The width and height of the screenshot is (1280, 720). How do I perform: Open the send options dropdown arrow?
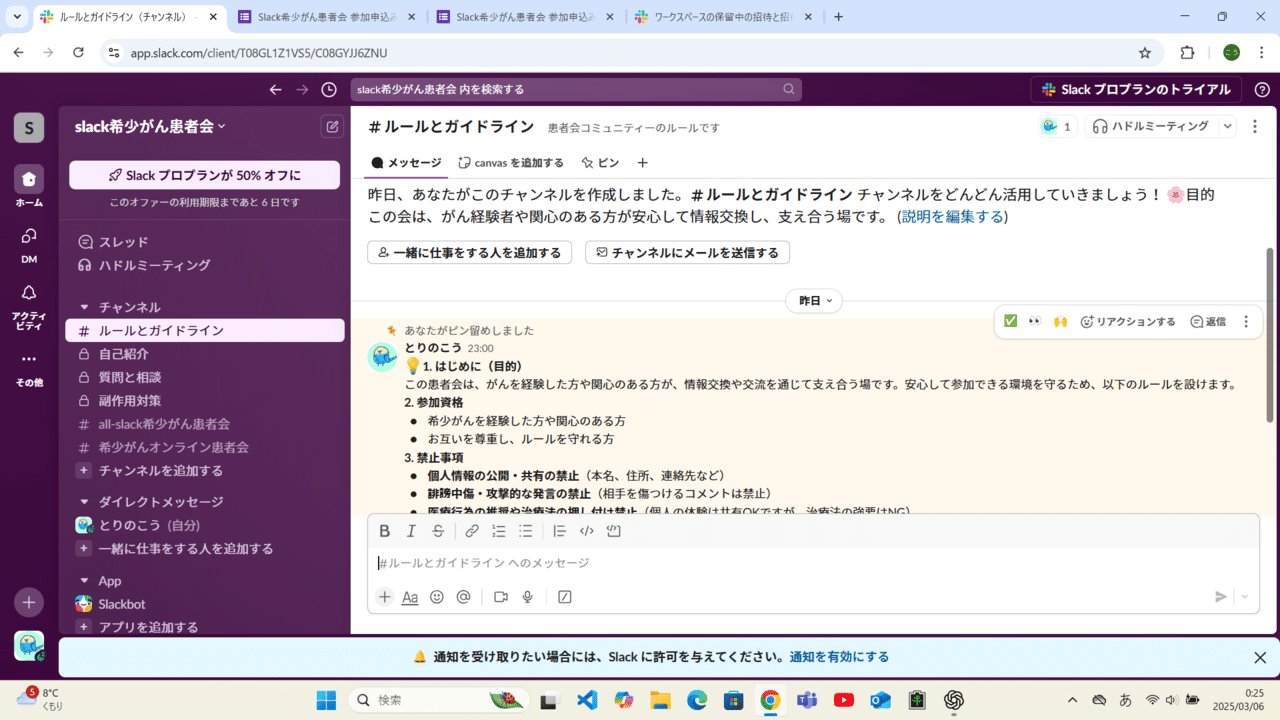pos(1245,597)
